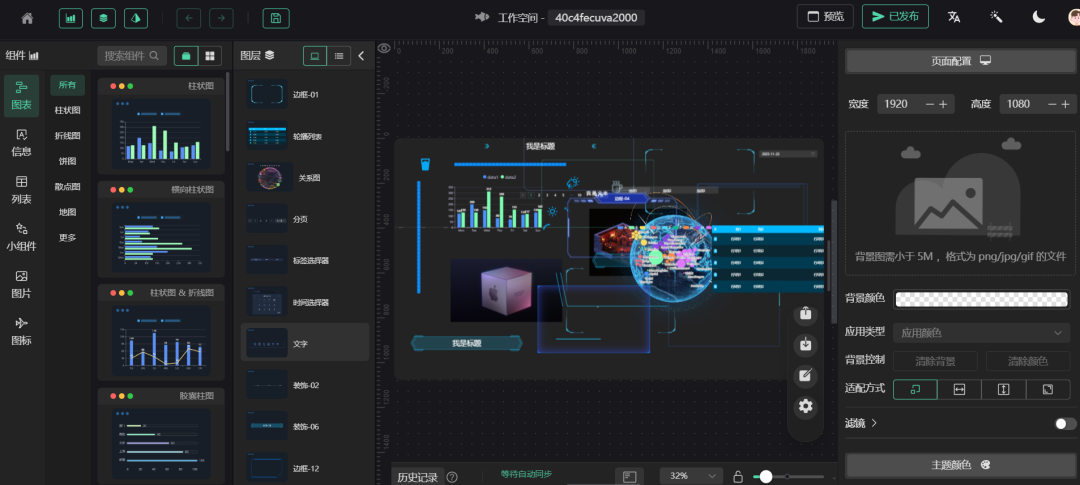Select the 文字 layer

305,342
